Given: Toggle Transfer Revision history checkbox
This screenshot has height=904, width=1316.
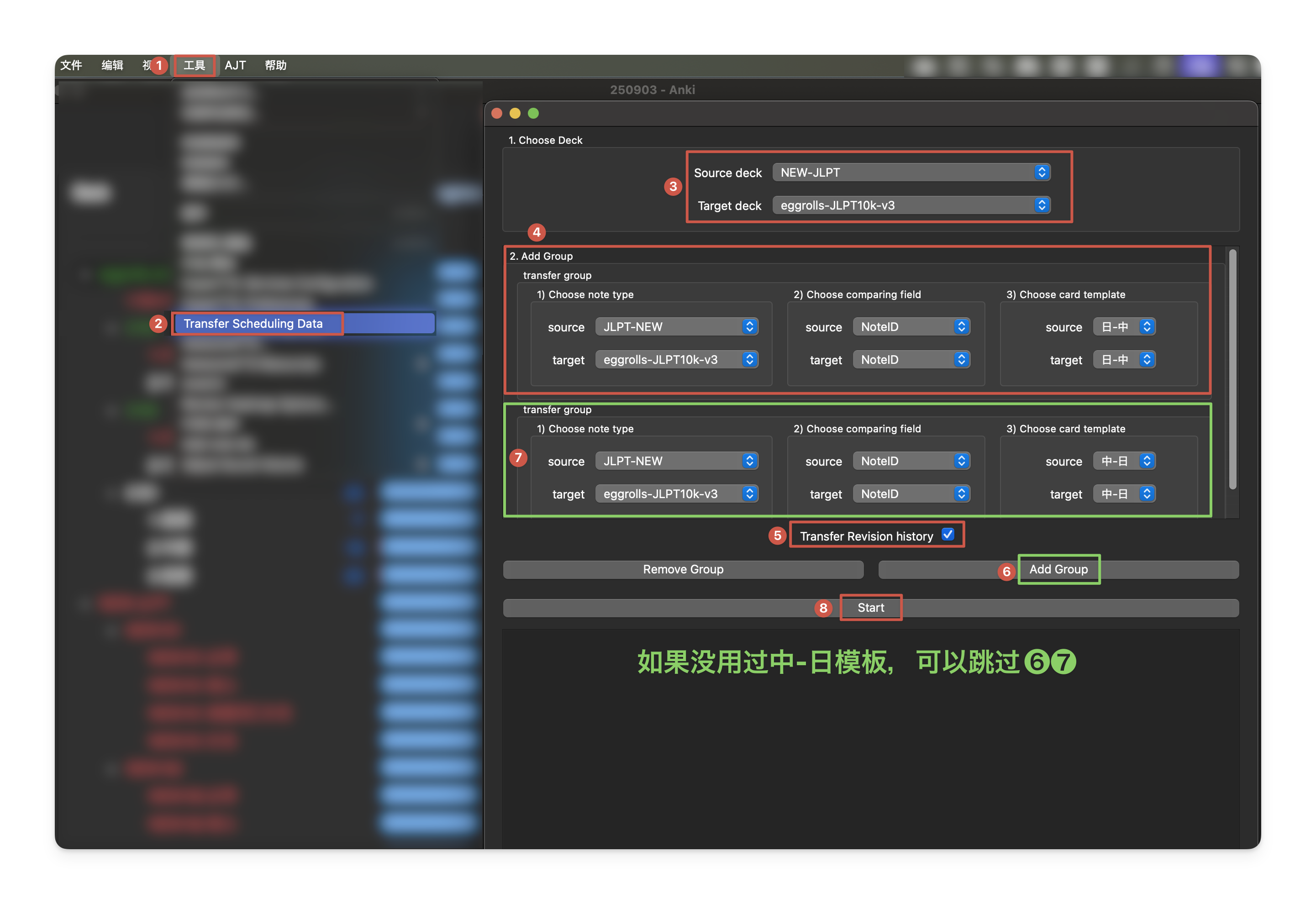Looking at the screenshot, I should (947, 534).
